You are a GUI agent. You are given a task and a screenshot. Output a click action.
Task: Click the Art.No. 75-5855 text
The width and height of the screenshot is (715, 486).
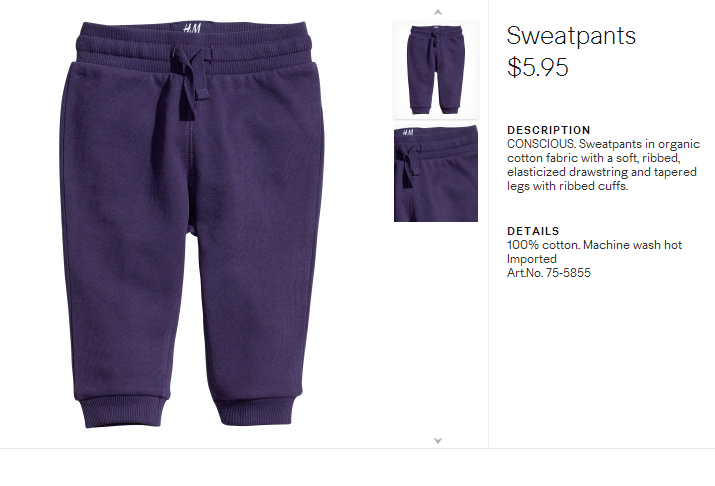point(549,273)
